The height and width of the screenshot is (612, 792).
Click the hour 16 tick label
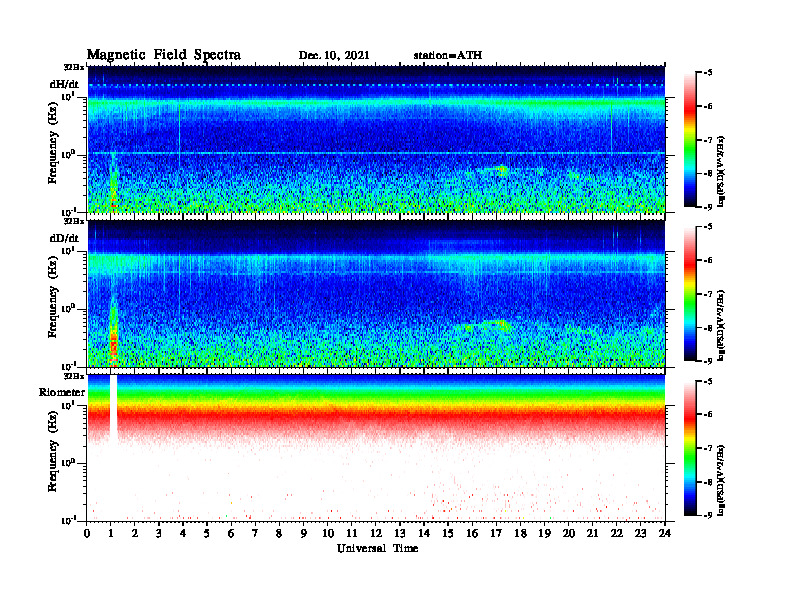click(x=472, y=533)
